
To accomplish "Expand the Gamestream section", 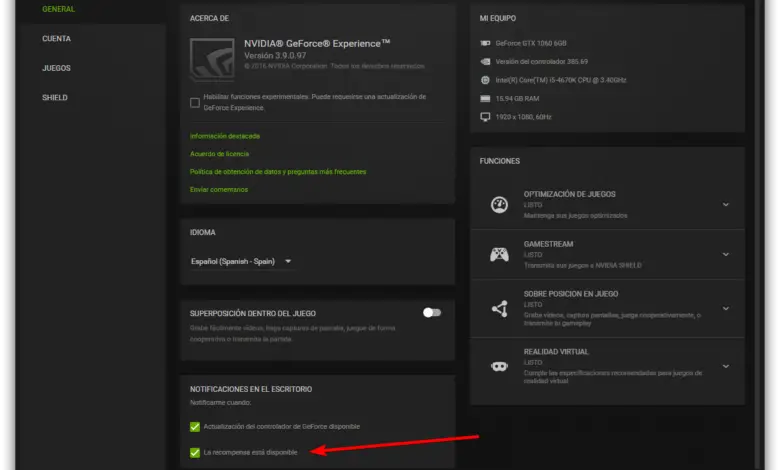I will click(726, 254).
